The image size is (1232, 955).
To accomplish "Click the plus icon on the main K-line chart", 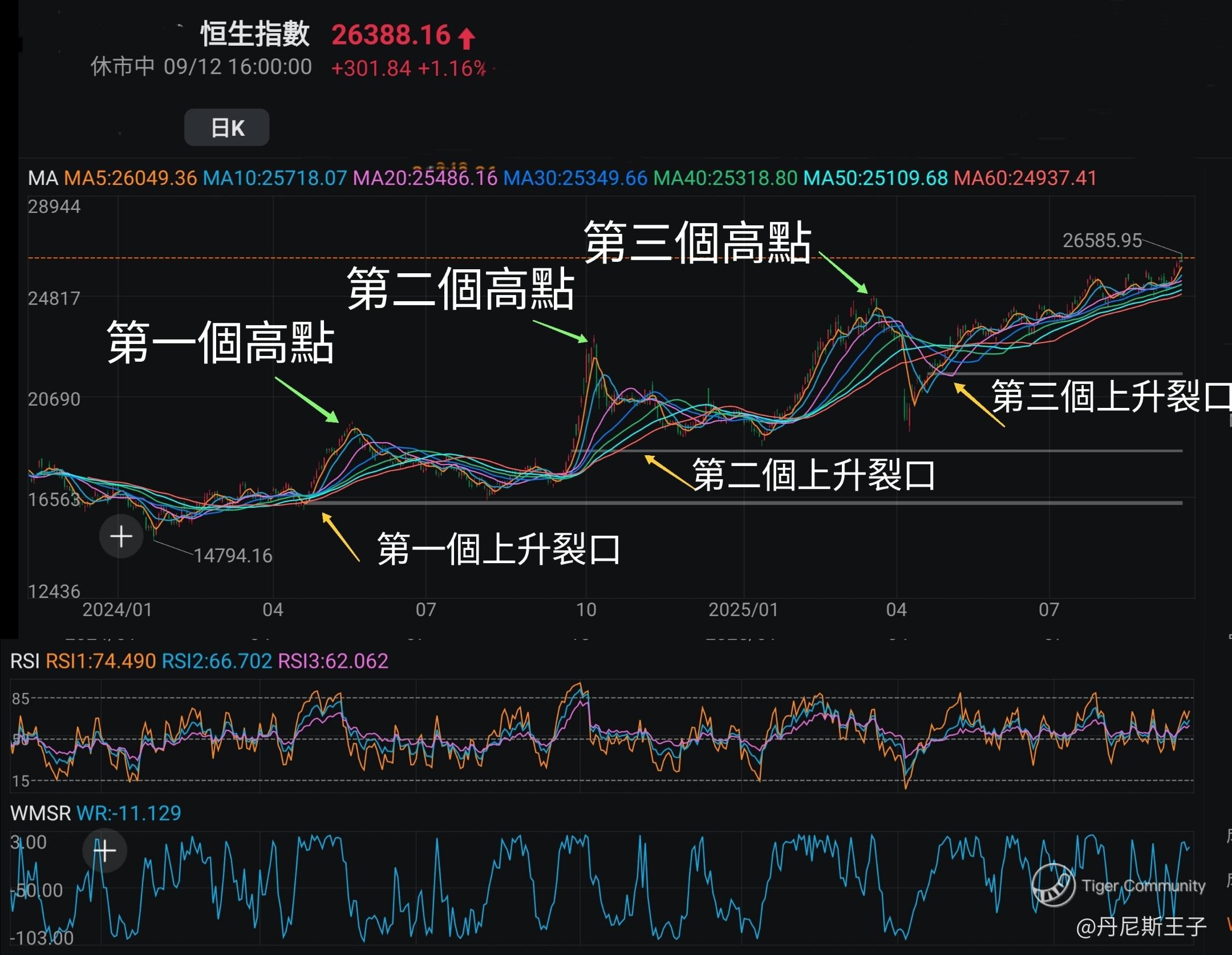I will coord(121,536).
